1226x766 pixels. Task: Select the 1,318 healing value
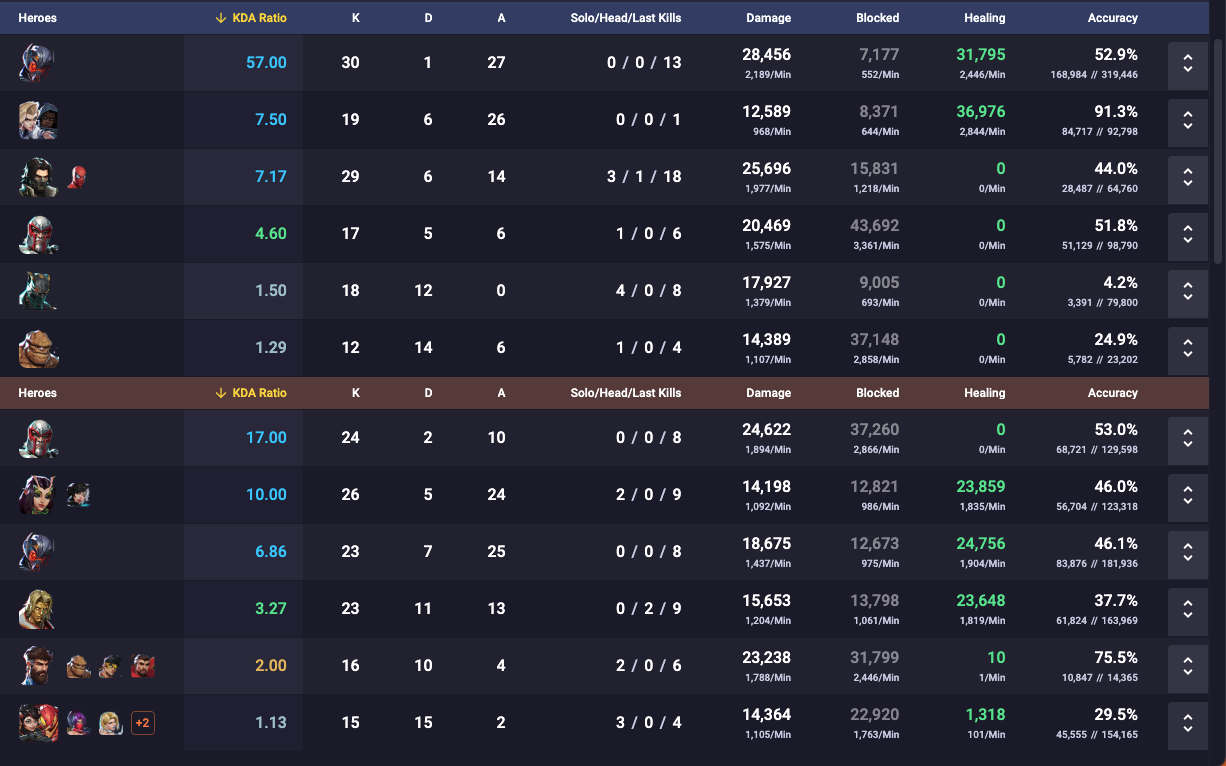pyautogui.click(x=985, y=715)
